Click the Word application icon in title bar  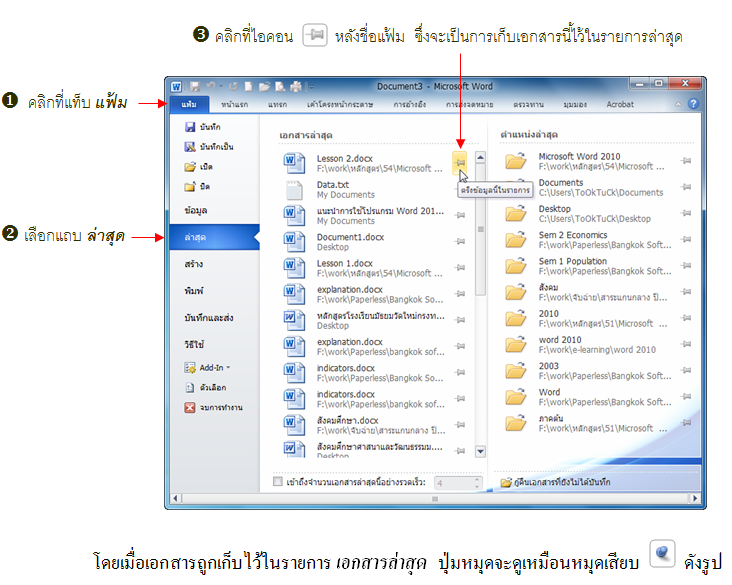pyautogui.click(x=176, y=87)
